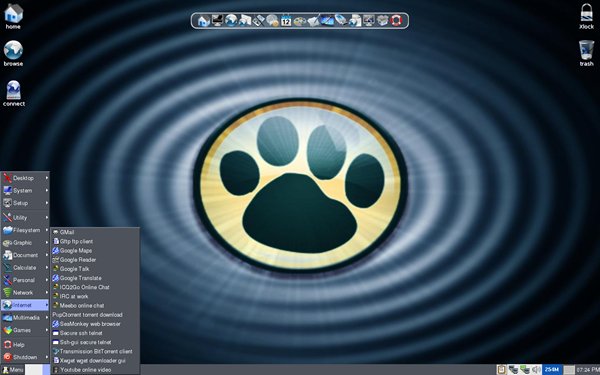Viewport: 600px width, 375px height.
Task: Click the volume speaker tray icon
Action: 536,370
